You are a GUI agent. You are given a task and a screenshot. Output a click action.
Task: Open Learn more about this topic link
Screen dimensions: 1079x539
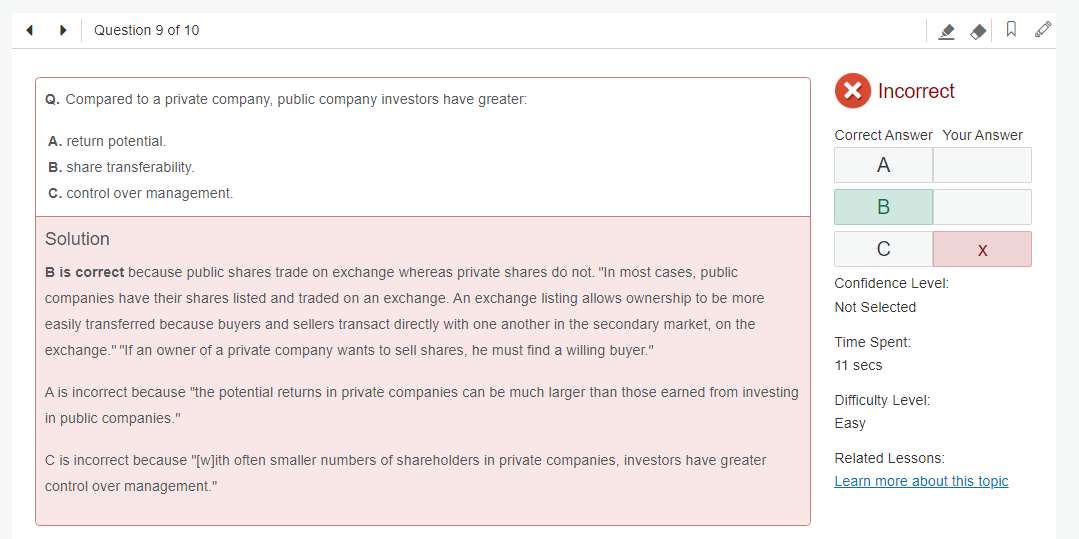click(x=921, y=481)
